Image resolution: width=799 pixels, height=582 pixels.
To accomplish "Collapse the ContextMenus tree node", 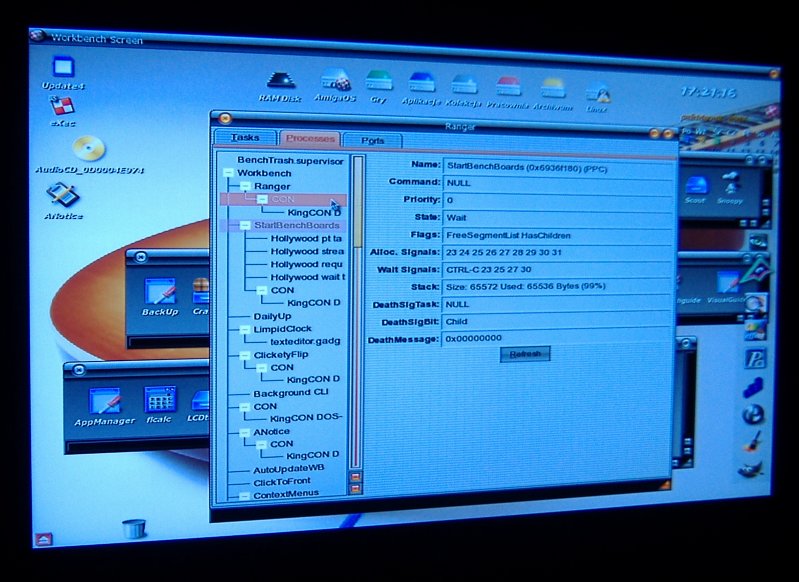I will [244, 494].
